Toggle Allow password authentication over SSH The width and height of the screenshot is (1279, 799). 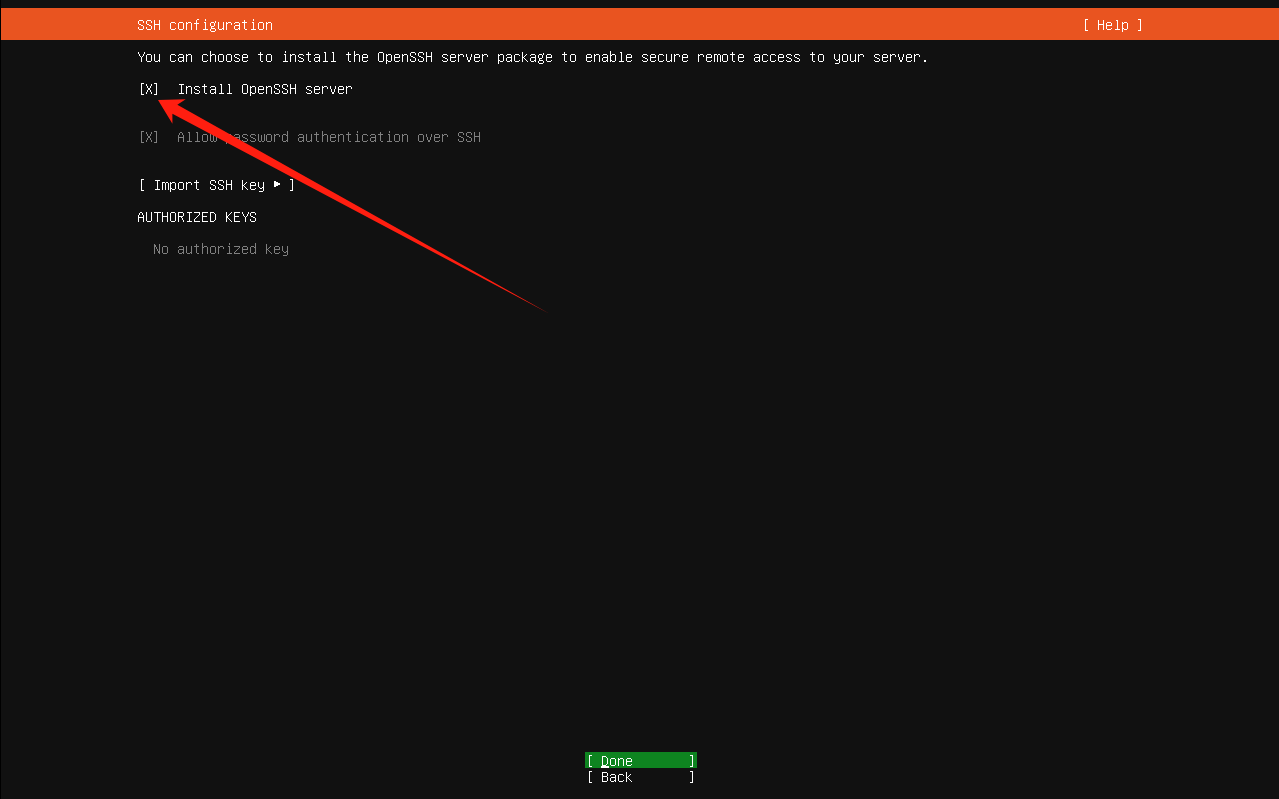coord(147,137)
